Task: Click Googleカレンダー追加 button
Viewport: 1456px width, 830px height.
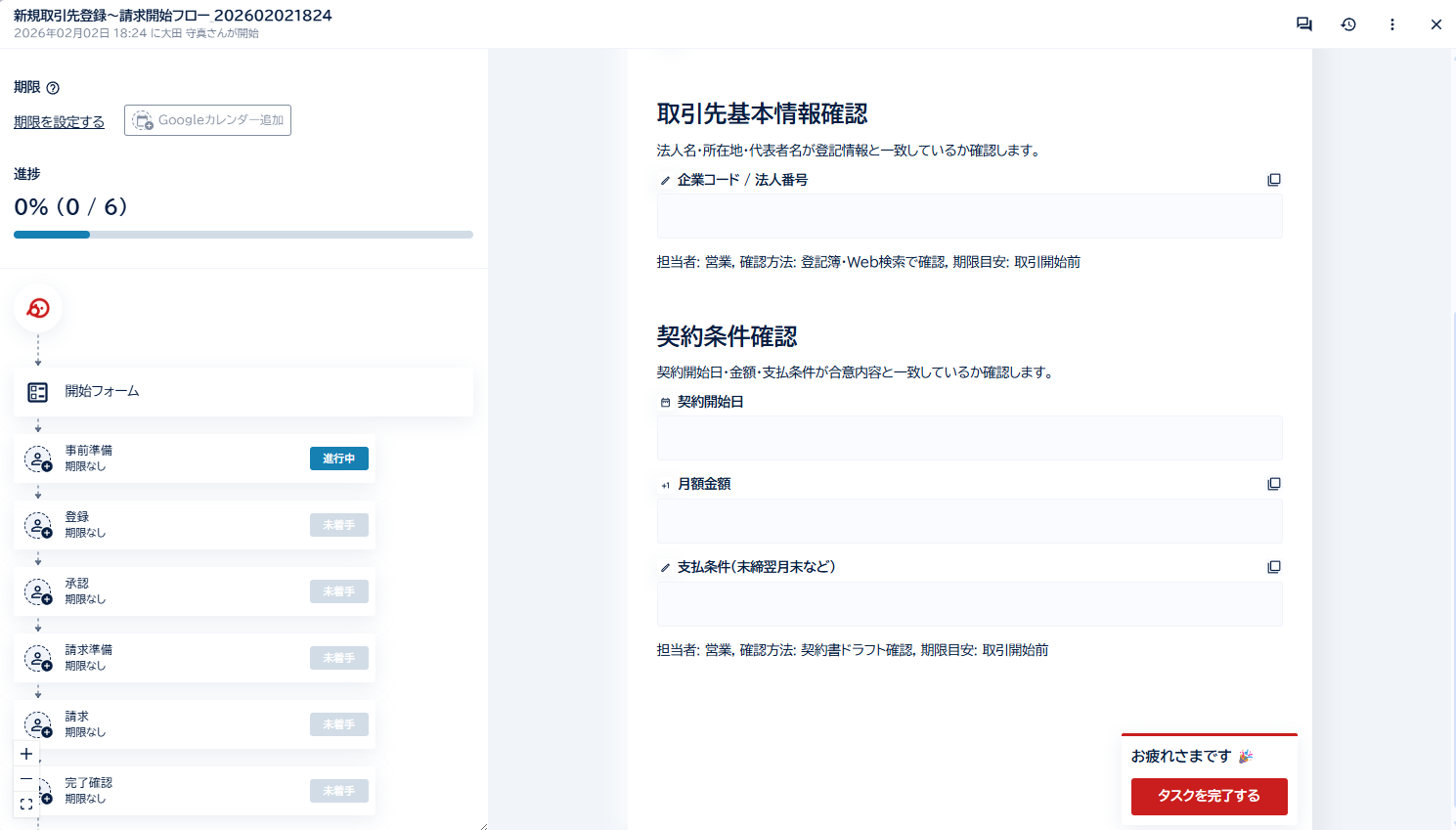Action: pos(207,120)
